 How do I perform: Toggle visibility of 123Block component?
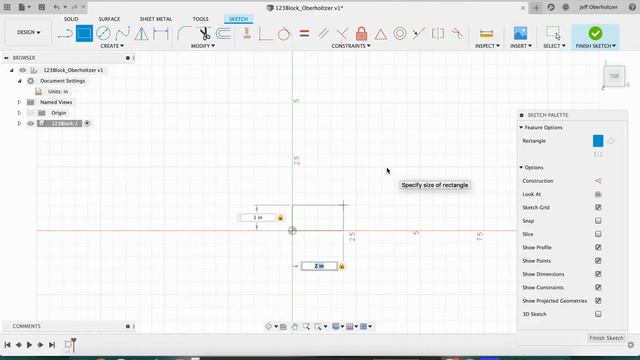tap(31, 123)
